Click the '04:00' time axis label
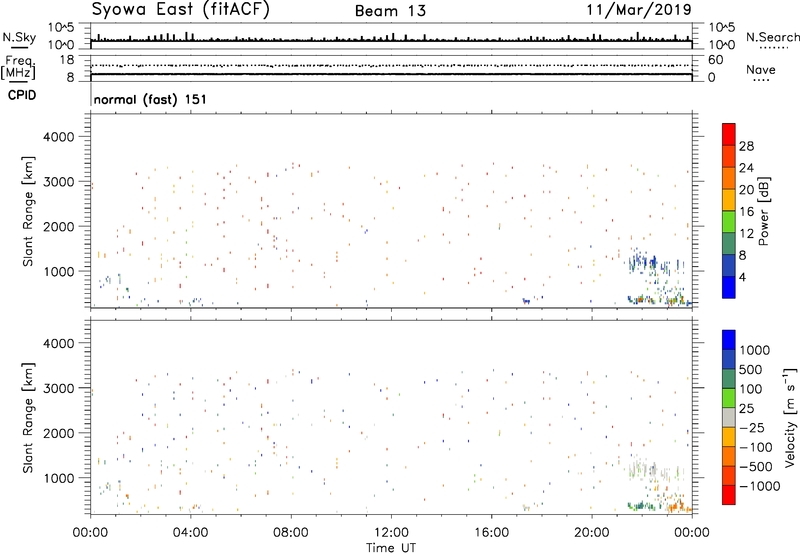 190,533
